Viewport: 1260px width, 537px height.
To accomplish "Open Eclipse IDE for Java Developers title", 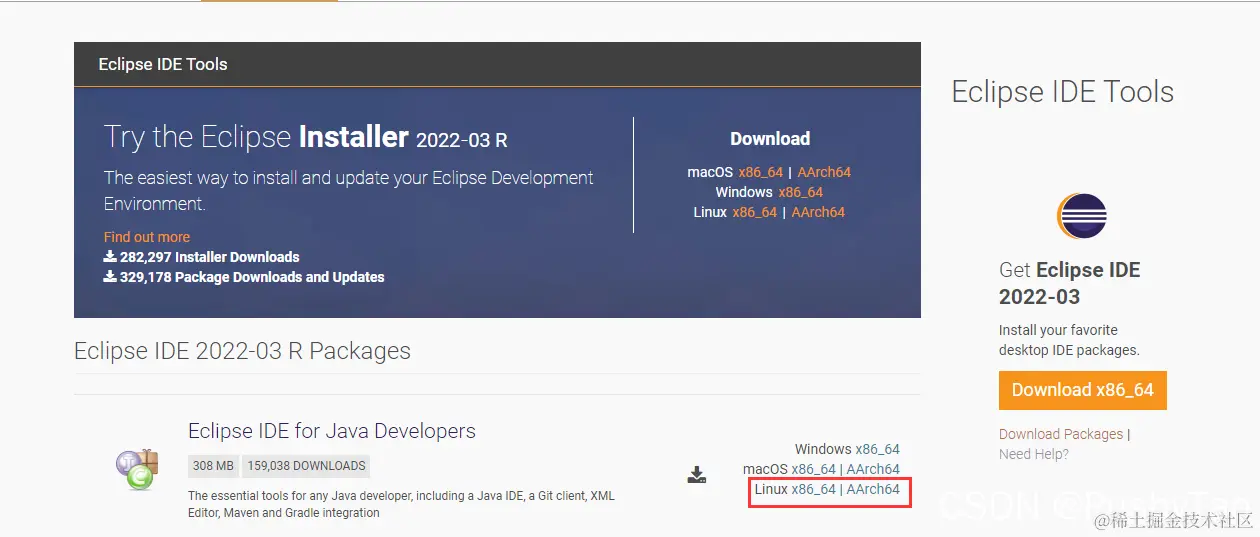I will [x=332, y=431].
